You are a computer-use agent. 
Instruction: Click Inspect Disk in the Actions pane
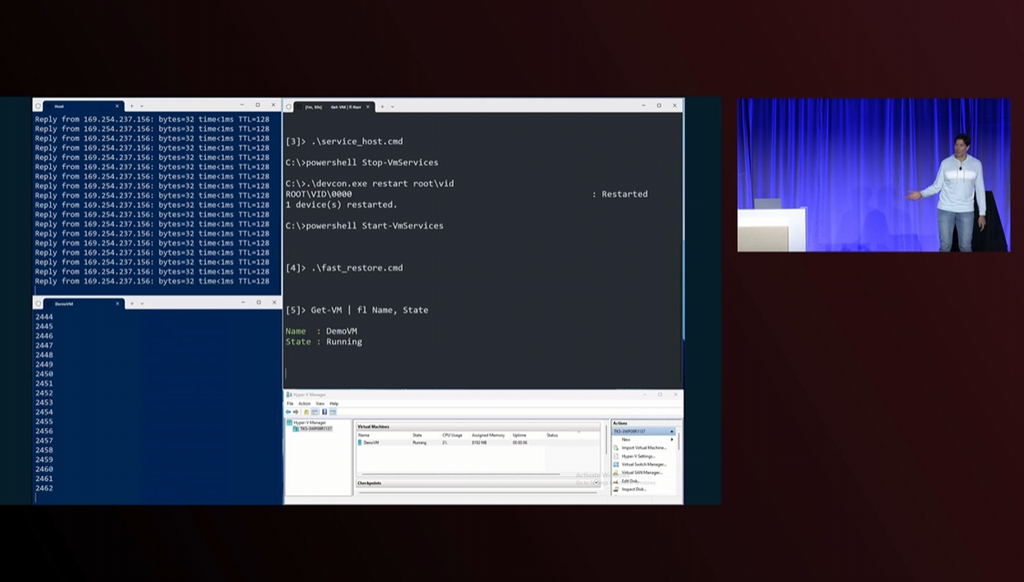(x=634, y=489)
